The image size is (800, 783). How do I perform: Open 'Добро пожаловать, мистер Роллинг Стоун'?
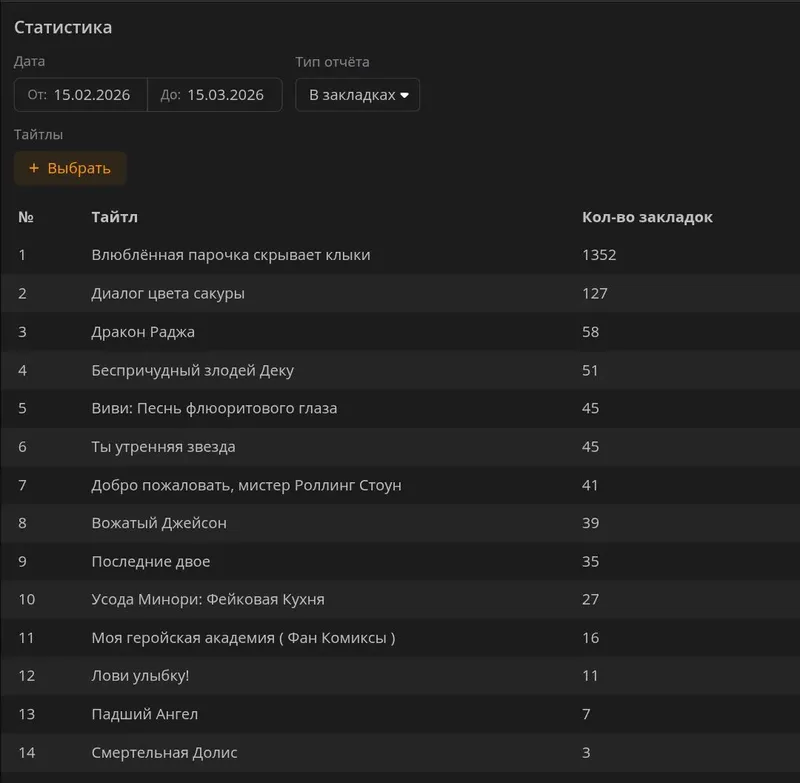click(246, 485)
